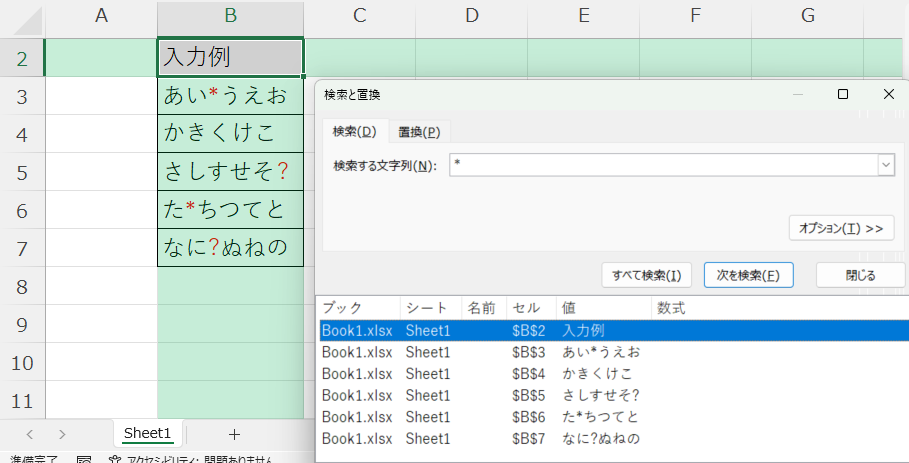Select the Sheet1 sheet tab

click(x=147, y=434)
